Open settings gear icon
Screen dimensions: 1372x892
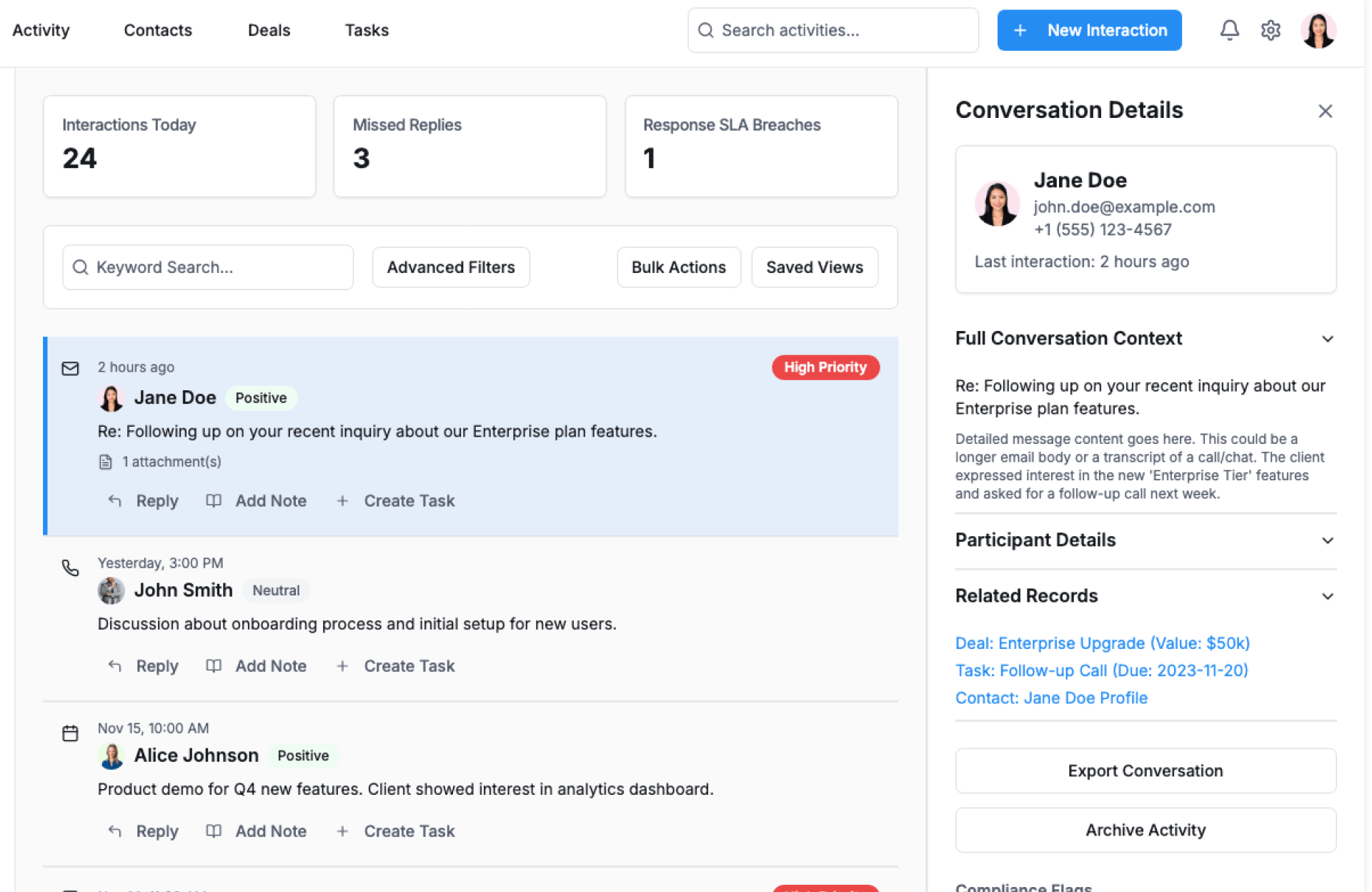coord(1270,30)
